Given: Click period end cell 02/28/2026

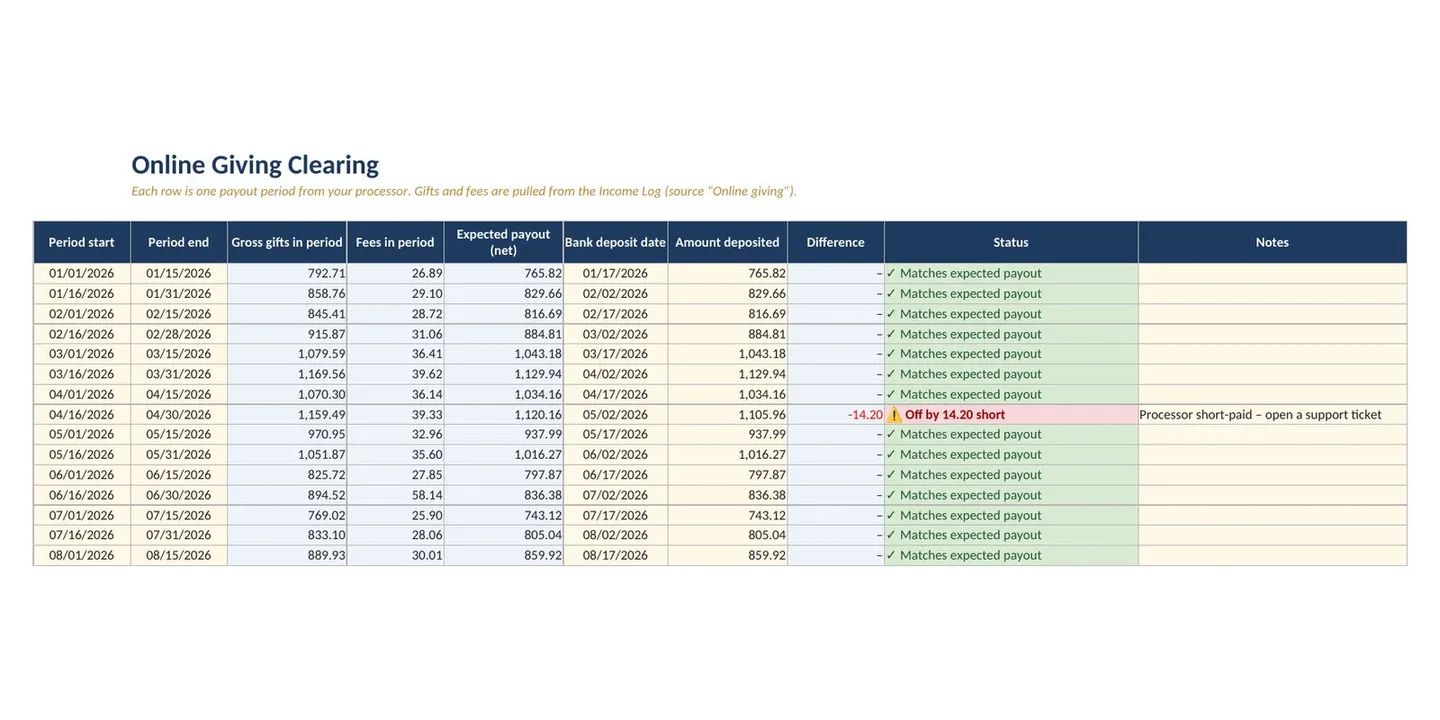Looking at the screenshot, I should (179, 334).
